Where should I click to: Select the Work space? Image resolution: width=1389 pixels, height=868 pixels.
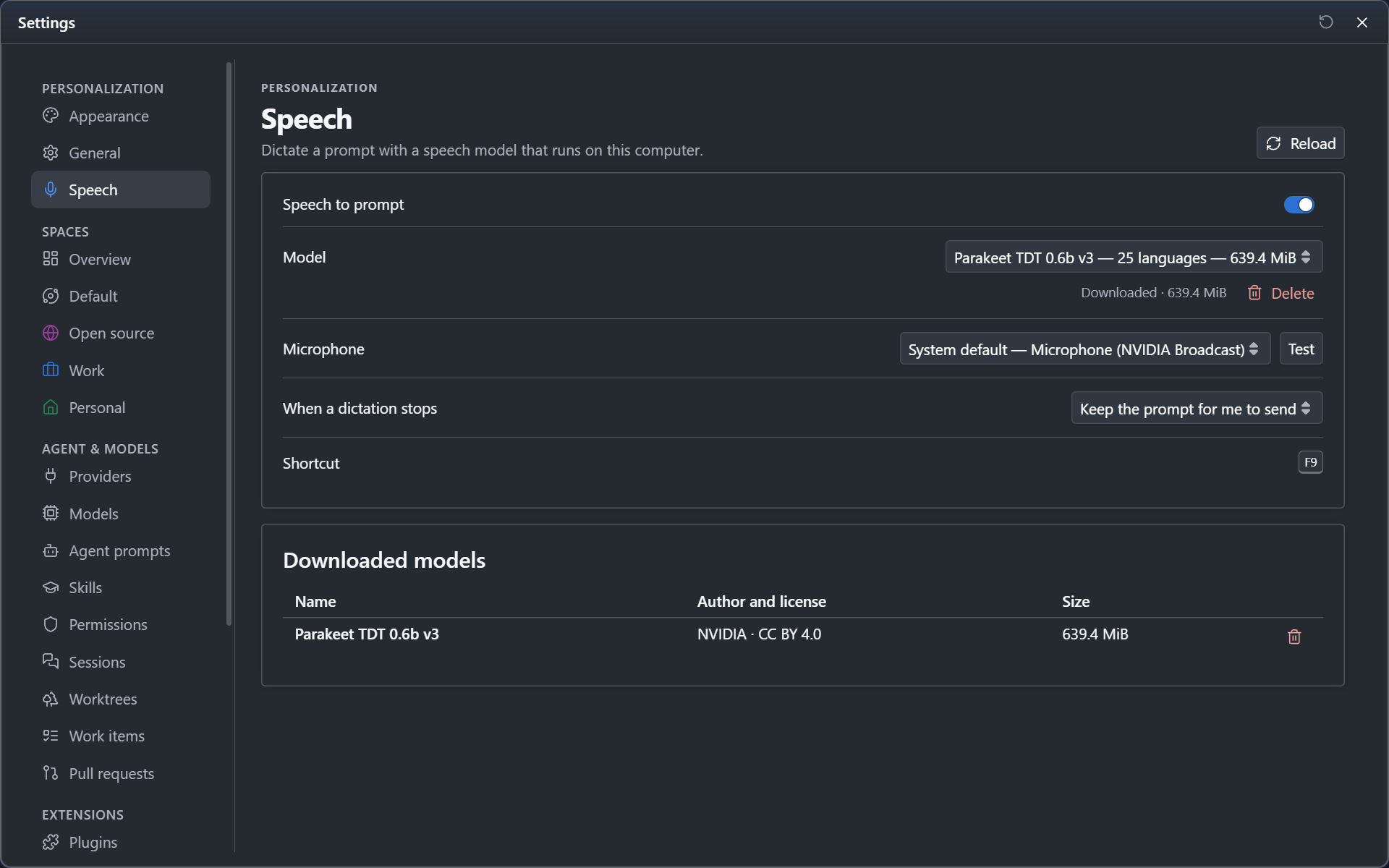pyautogui.click(x=121, y=370)
